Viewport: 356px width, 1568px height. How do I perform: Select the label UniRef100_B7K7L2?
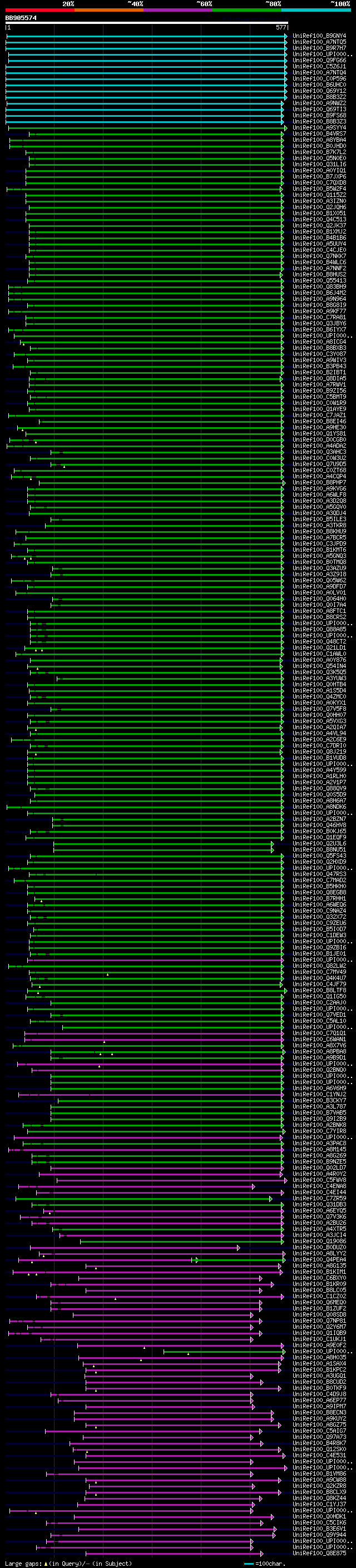[319, 152]
